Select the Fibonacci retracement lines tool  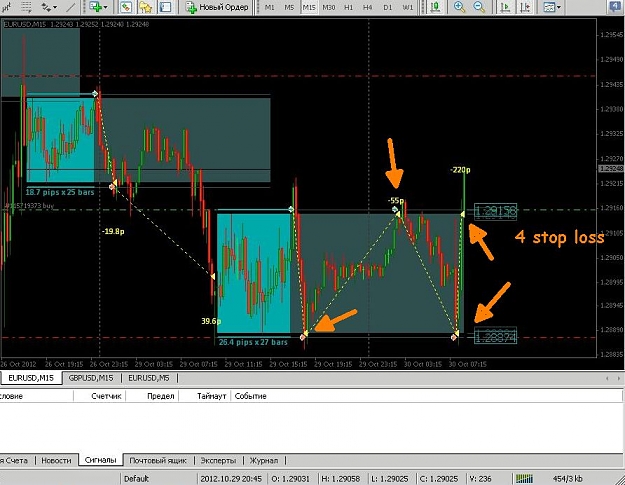coord(26,7)
